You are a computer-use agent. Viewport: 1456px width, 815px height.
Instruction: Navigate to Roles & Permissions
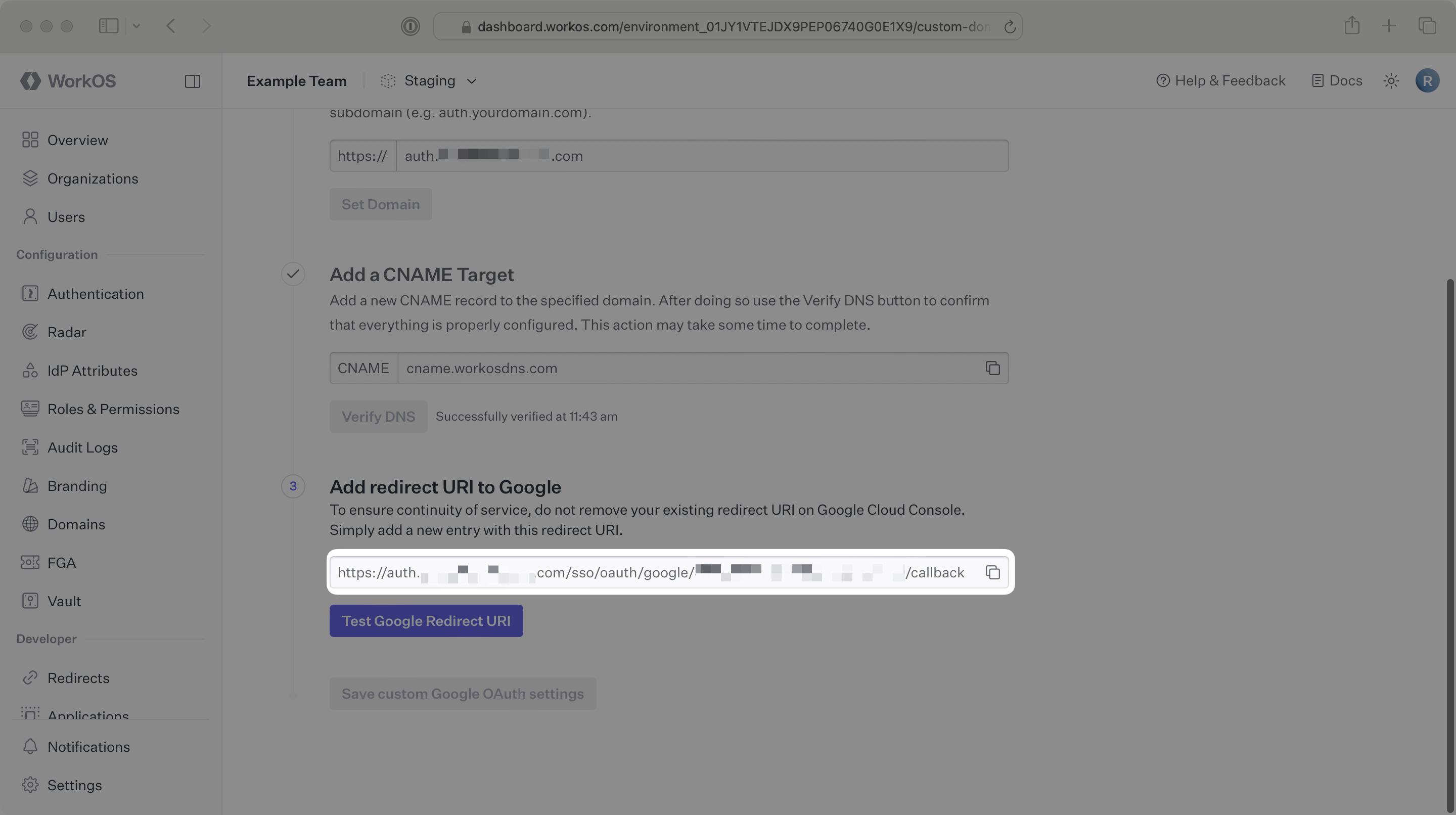click(113, 409)
